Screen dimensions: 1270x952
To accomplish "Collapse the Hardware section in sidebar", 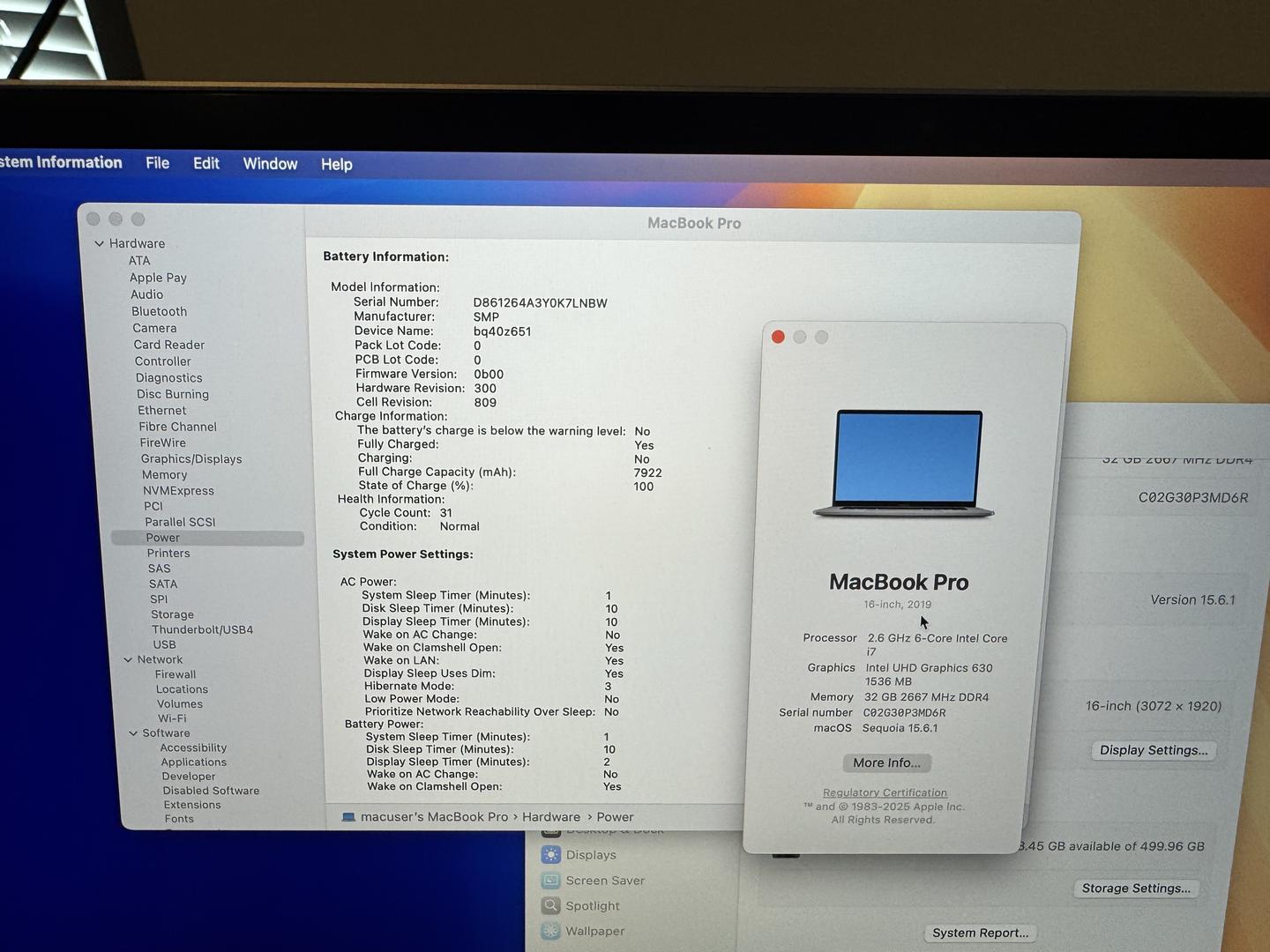I will [100, 243].
